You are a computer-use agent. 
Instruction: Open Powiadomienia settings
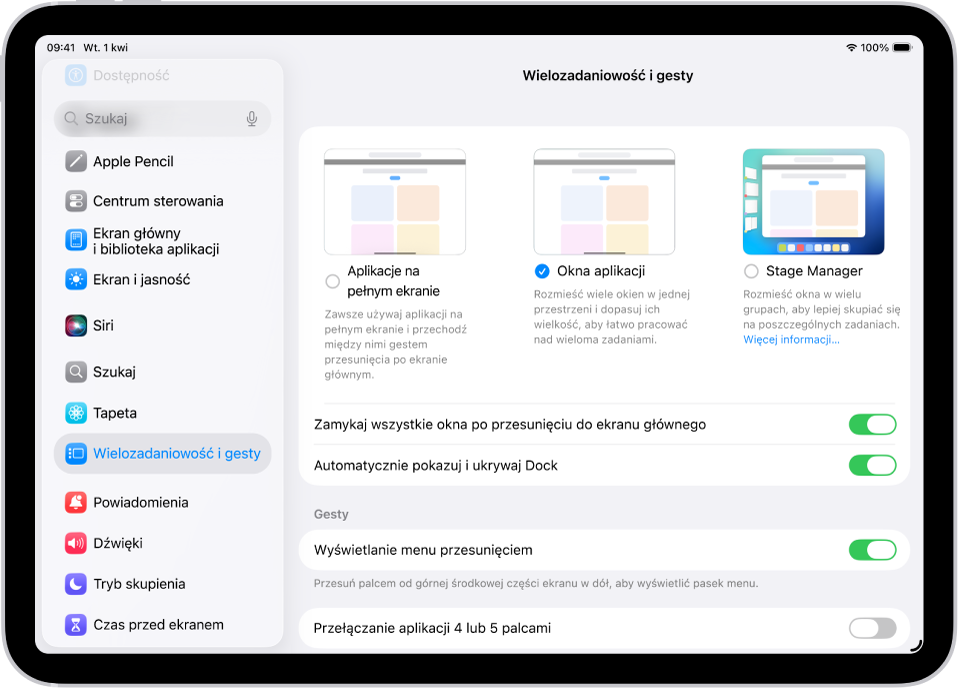140,502
